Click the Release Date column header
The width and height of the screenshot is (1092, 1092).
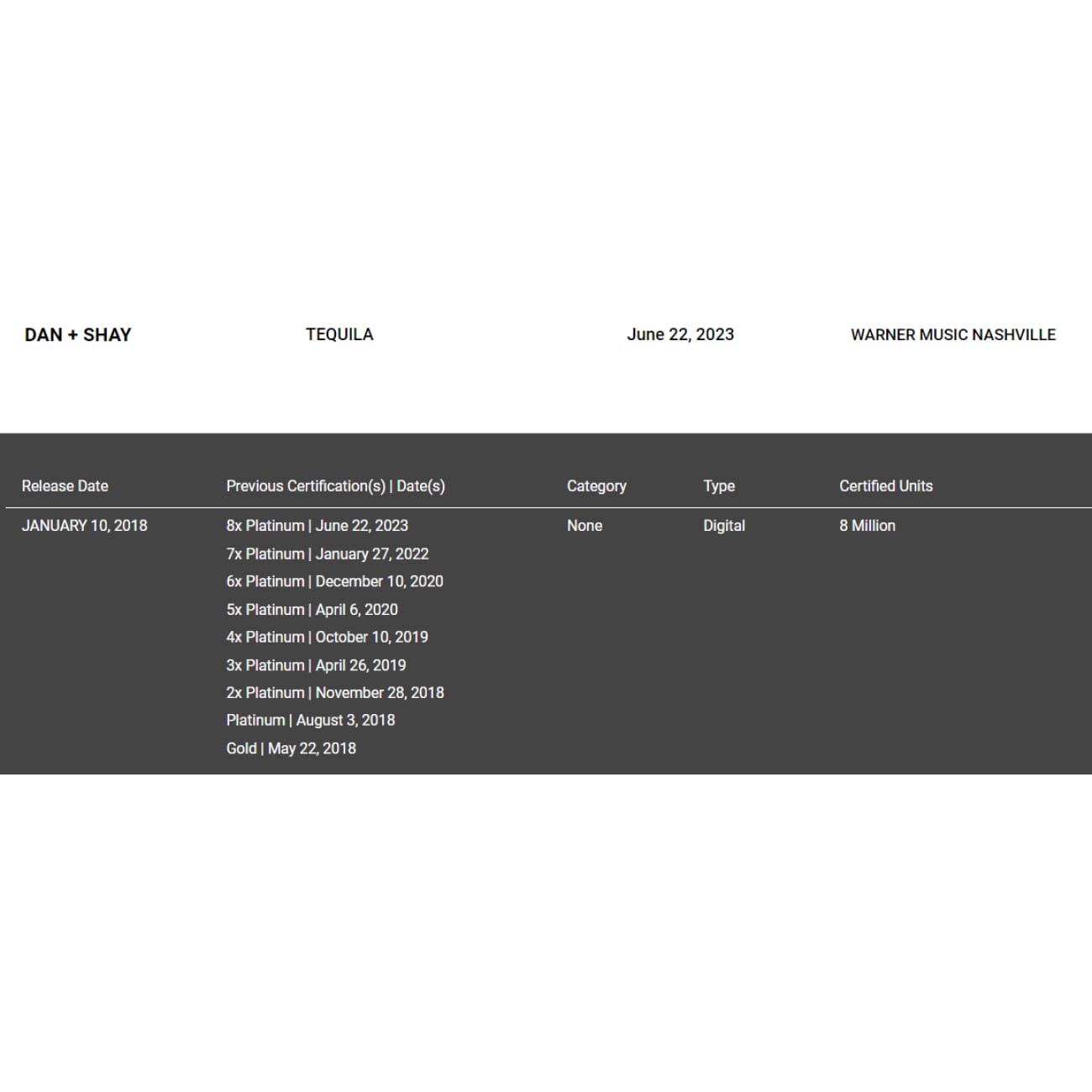(65, 486)
